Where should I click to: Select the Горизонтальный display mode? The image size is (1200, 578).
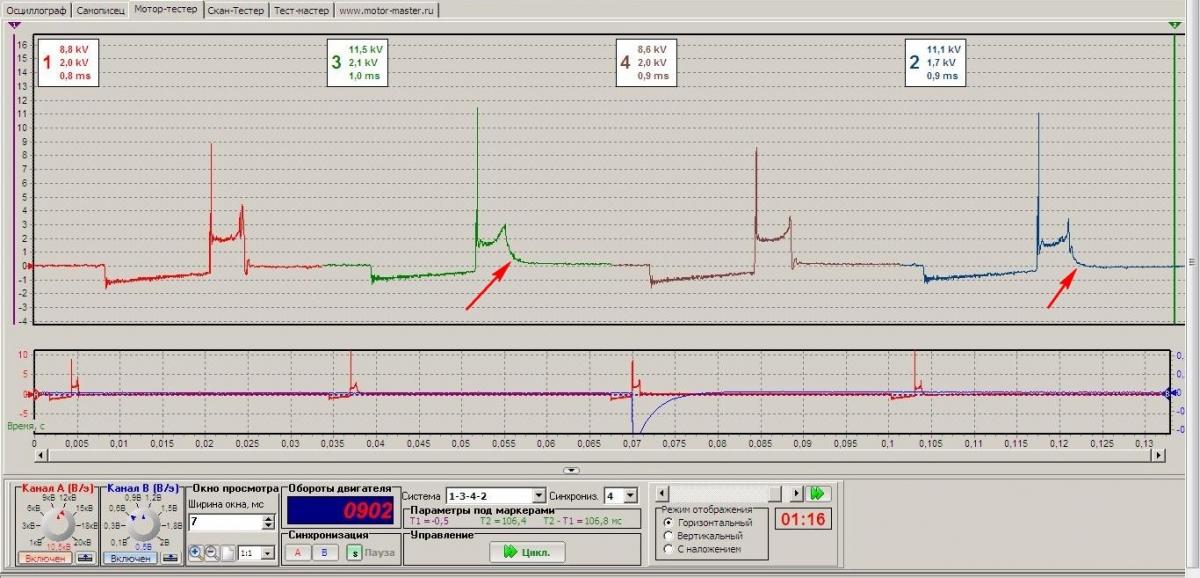pos(668,522)
